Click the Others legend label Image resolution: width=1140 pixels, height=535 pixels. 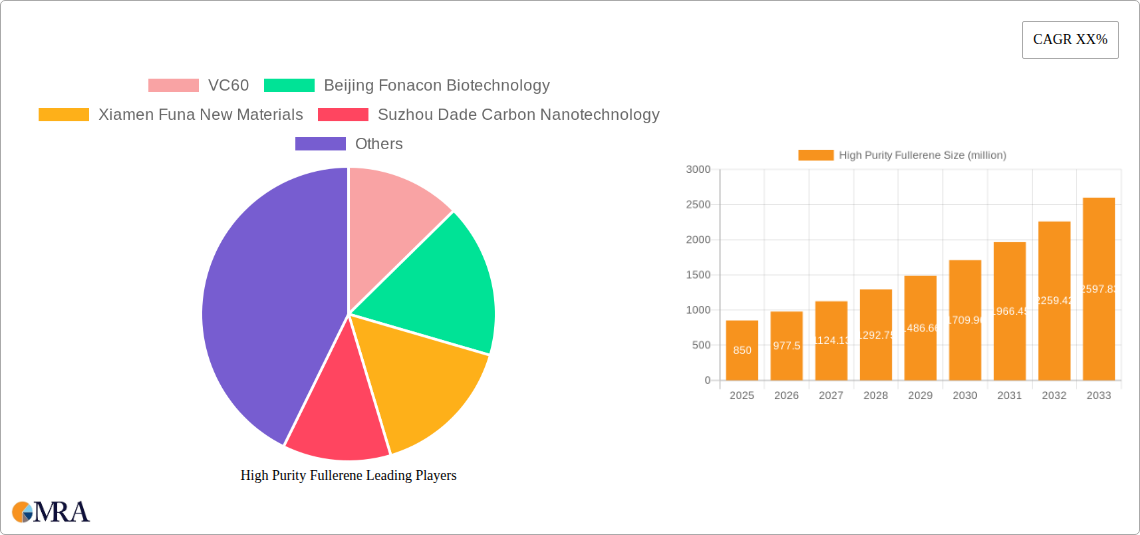click(379, 144)
